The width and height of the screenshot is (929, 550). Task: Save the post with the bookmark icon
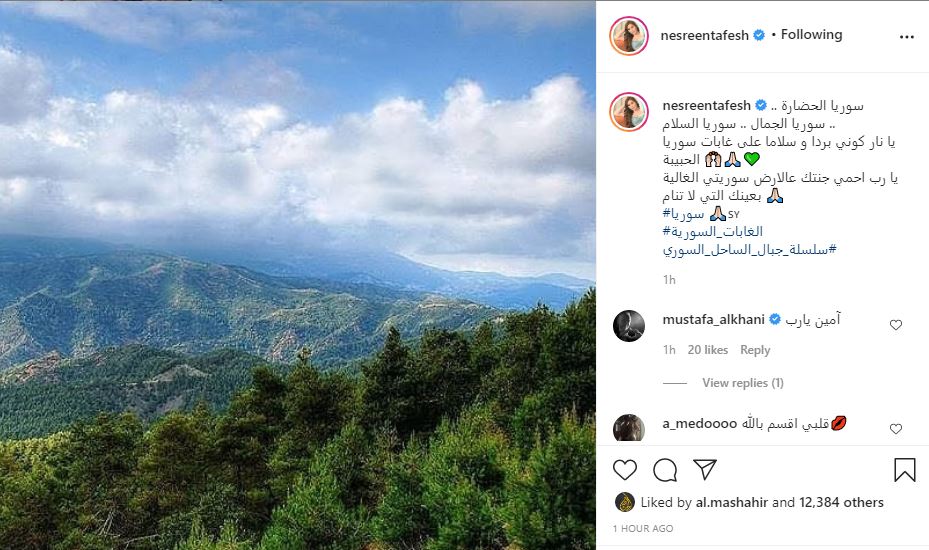[x=905, y=469]
